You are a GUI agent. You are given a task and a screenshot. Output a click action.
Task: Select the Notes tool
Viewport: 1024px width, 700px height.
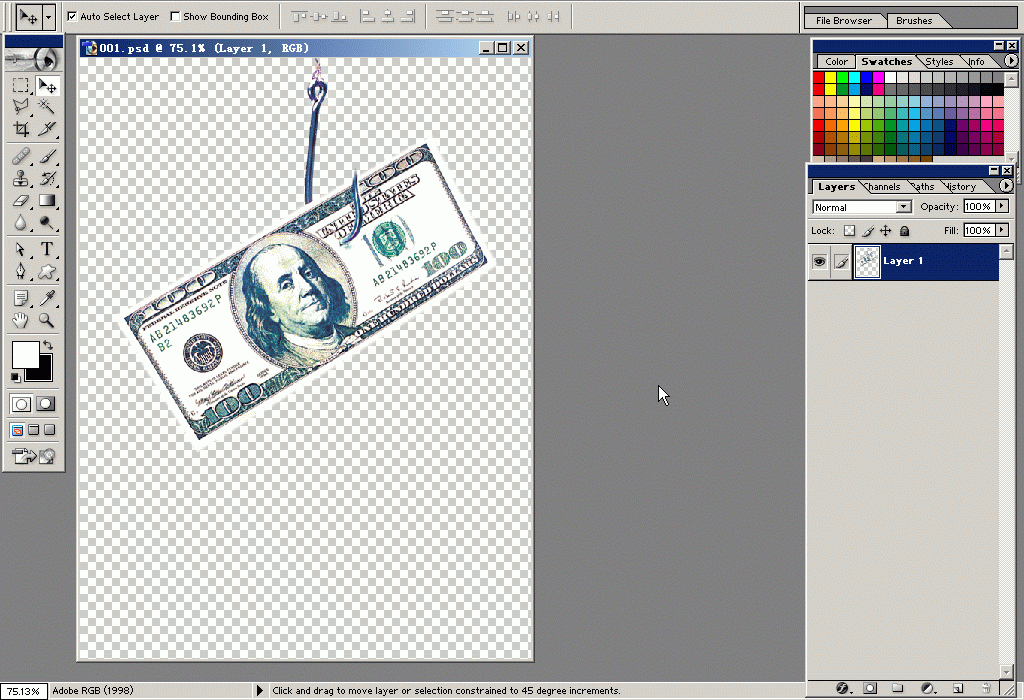21,298
